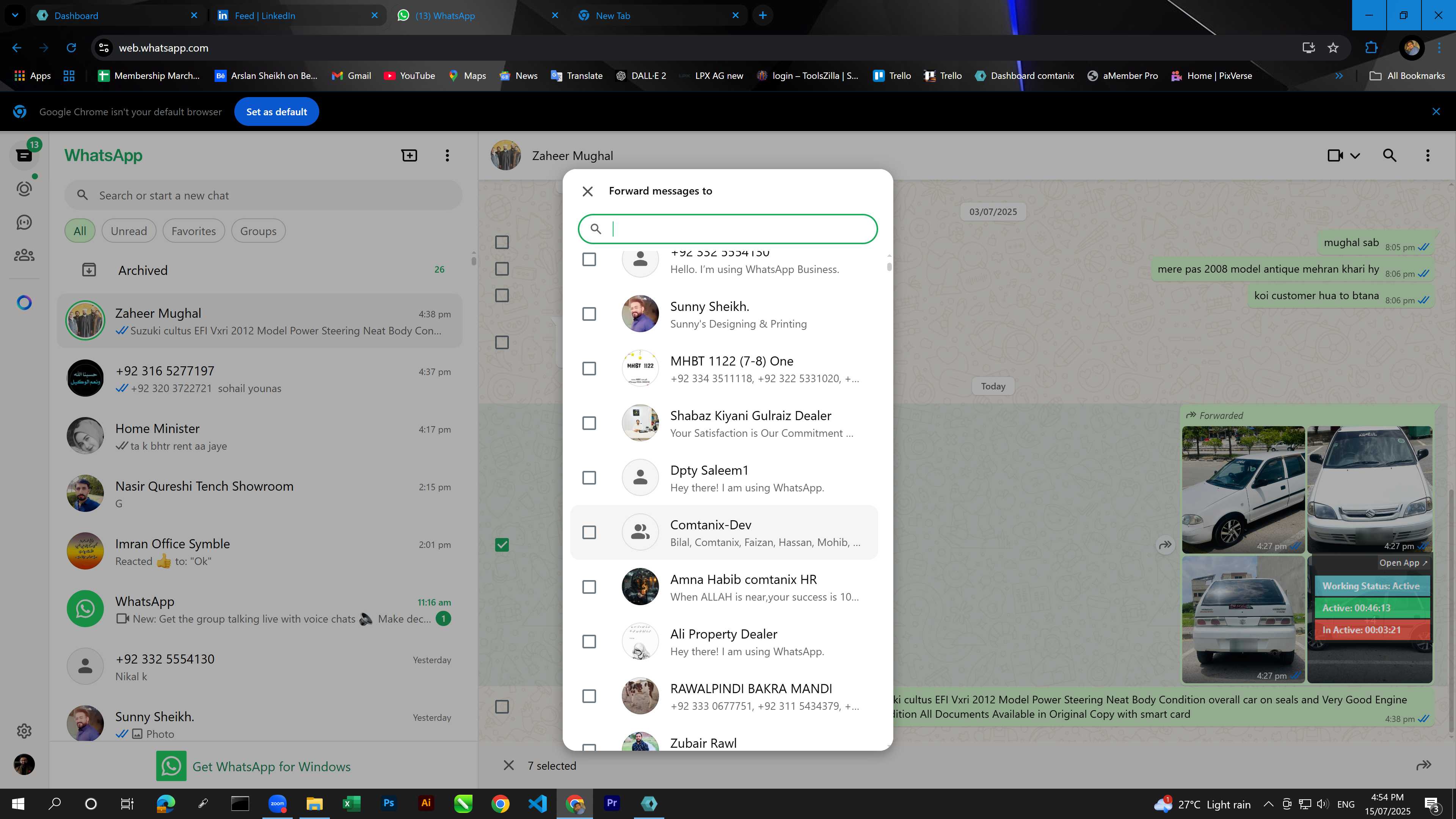Open Imran Office Symble chat

(x=260, y=552)
